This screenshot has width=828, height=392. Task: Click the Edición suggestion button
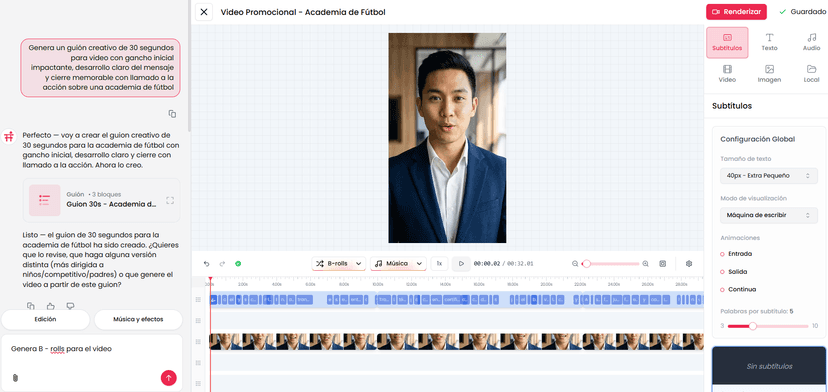coord(45,319)
